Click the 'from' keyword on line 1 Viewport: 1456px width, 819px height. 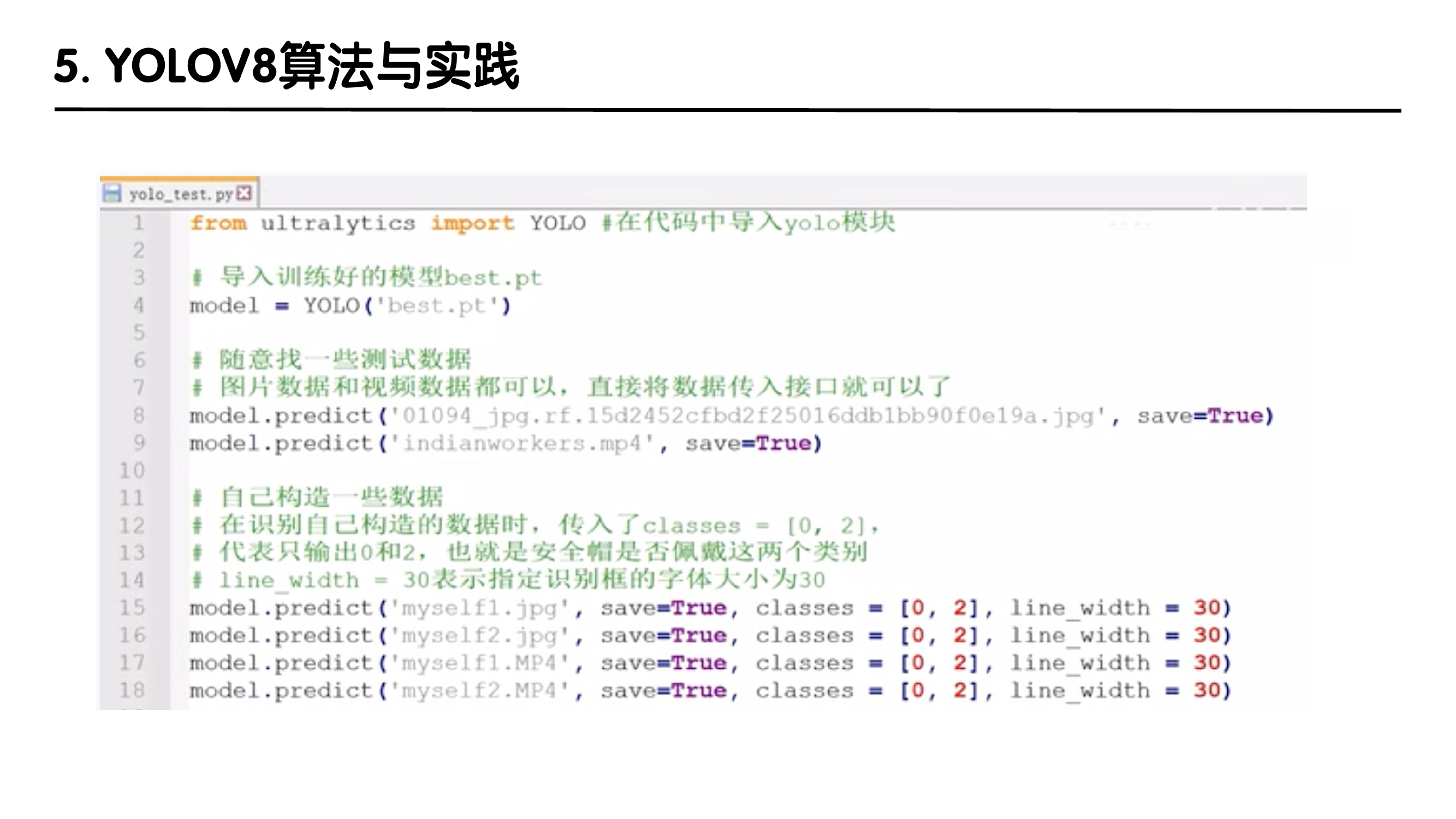pyautogui.click(x=218, y=223)
